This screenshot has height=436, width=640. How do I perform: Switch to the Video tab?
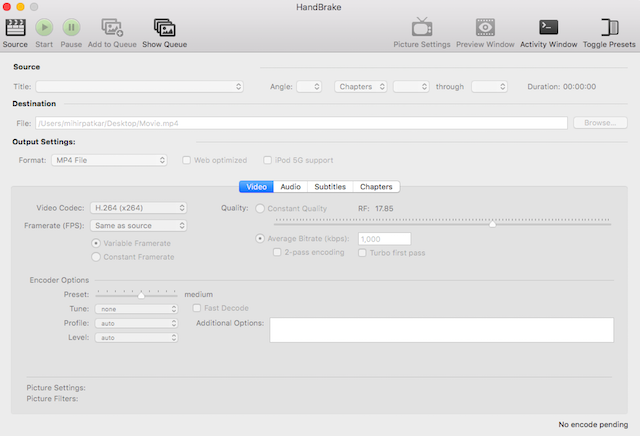click(x=256, y=187)
